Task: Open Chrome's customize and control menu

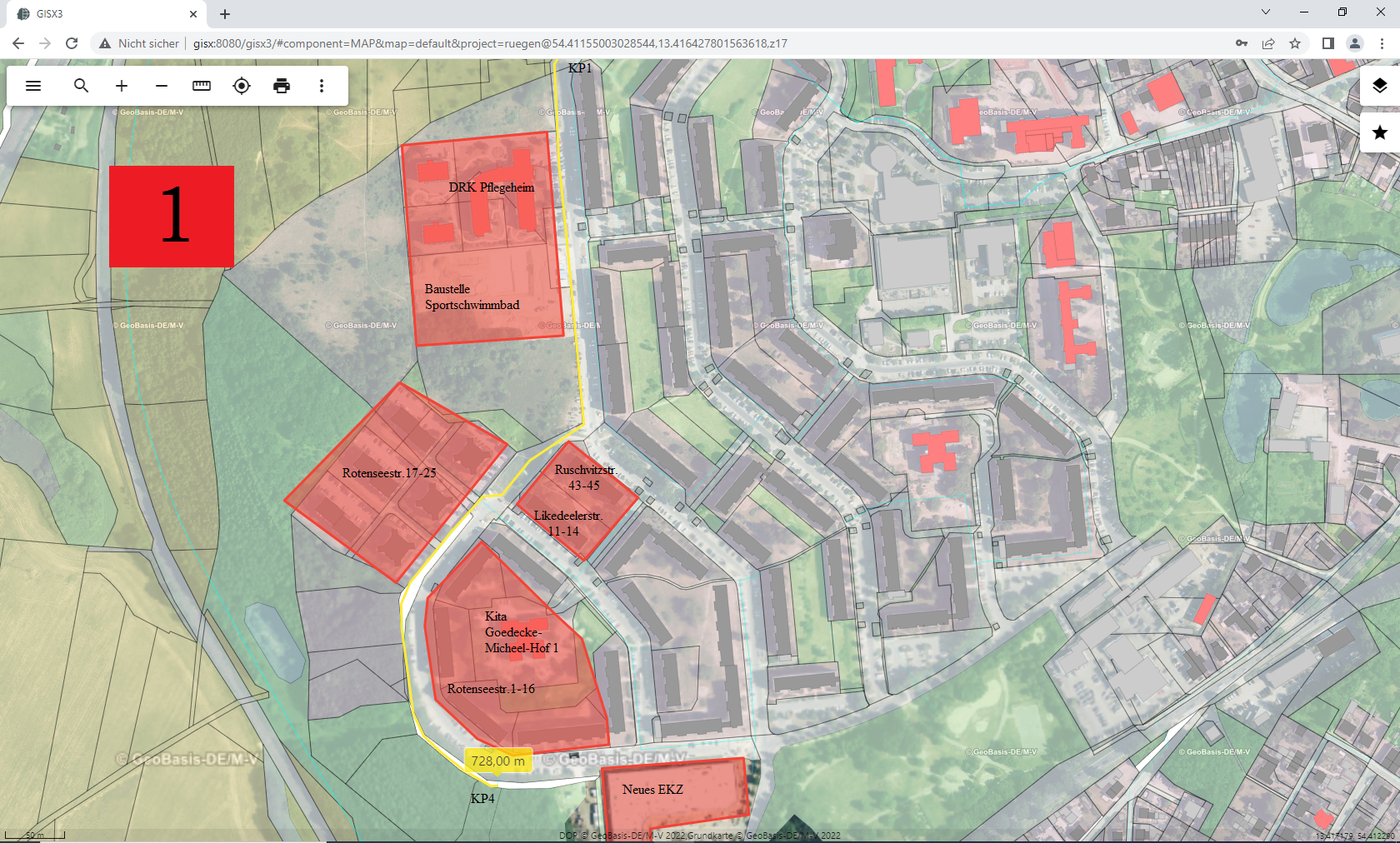Action: coord(1382,43)
